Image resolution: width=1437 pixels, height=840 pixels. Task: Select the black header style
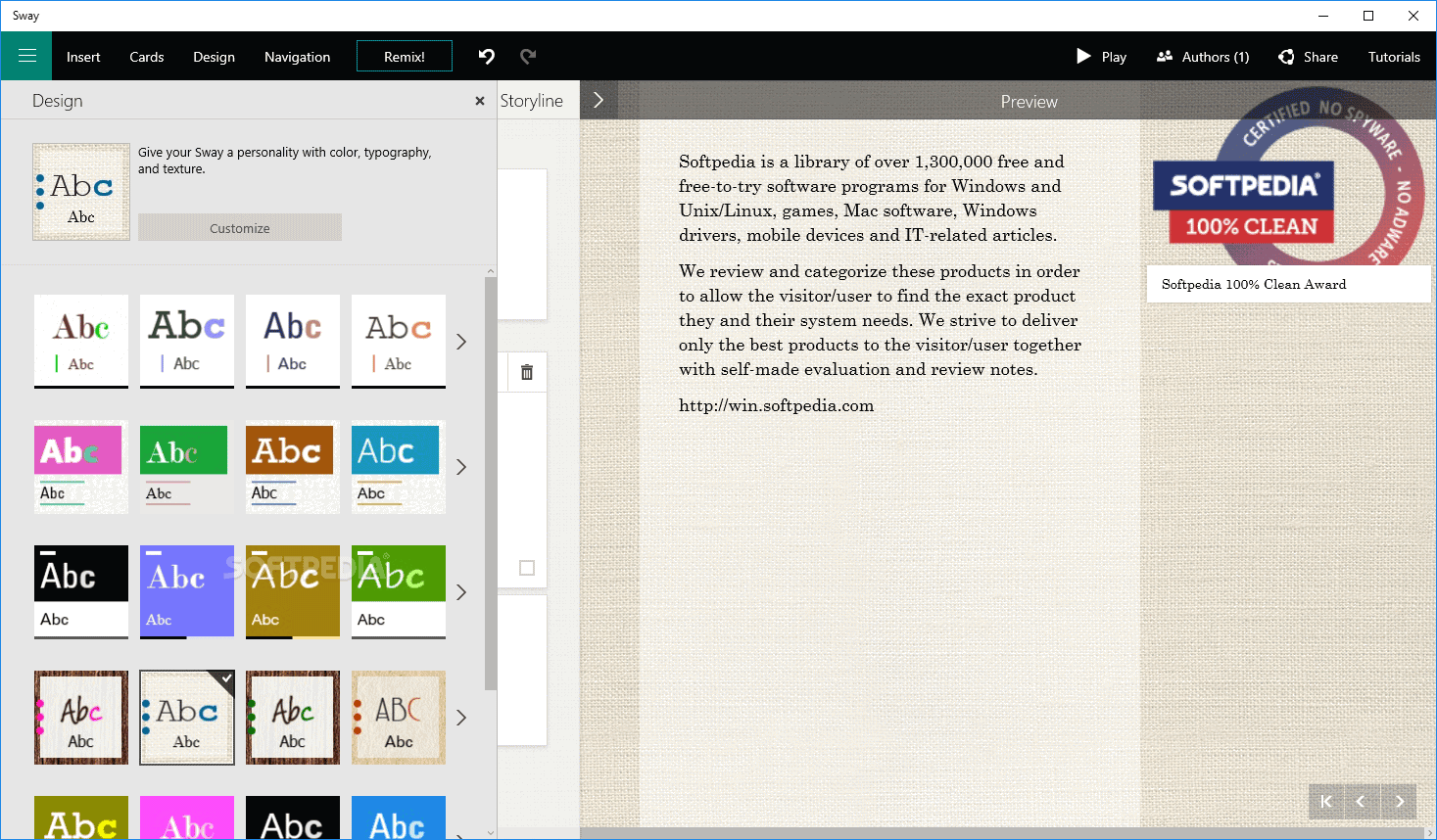[81, 592]
